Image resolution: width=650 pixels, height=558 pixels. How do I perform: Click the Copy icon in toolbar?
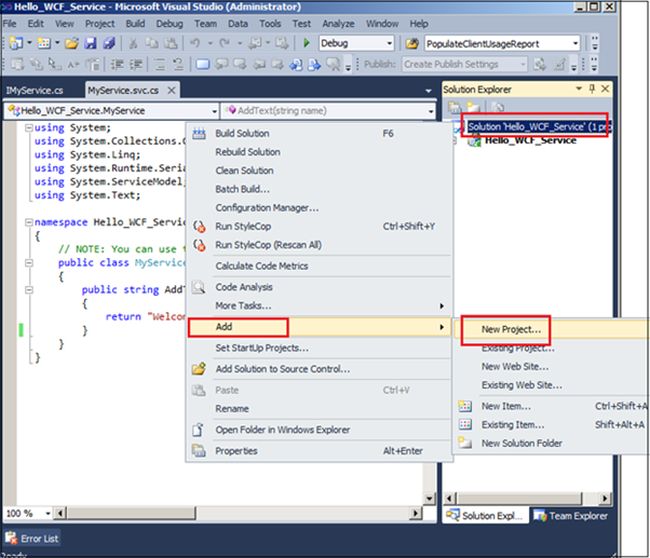tap(152, 43)
